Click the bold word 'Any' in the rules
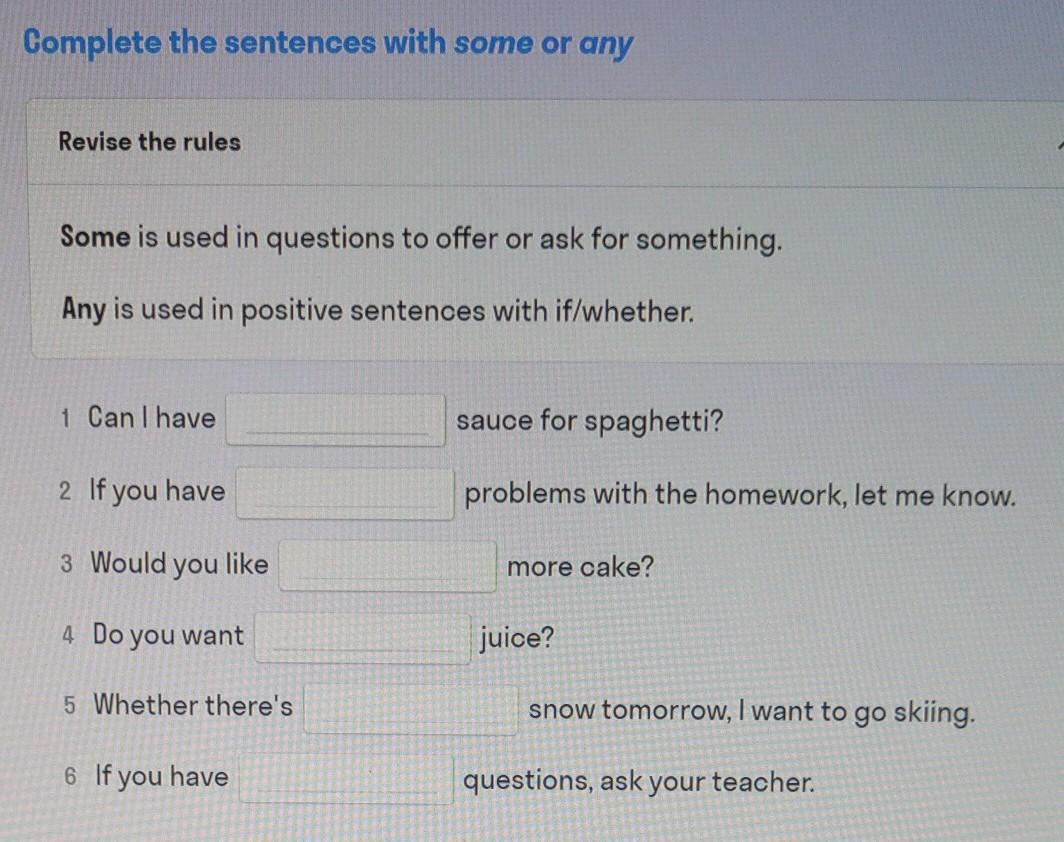The width and height of the screenshot is (1064, 842). (x=83, y=310)
